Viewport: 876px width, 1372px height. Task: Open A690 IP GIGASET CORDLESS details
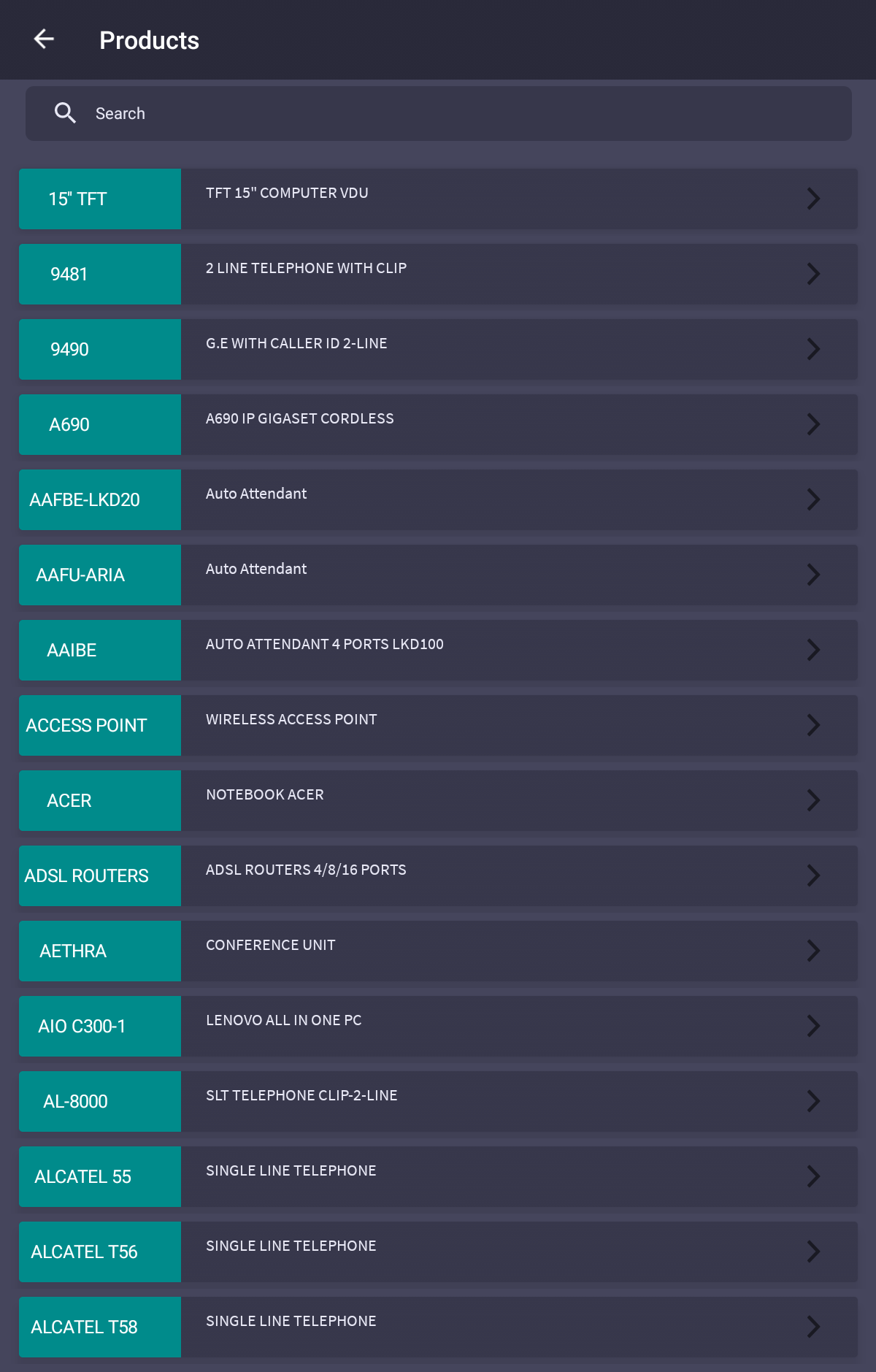[438, 424]
